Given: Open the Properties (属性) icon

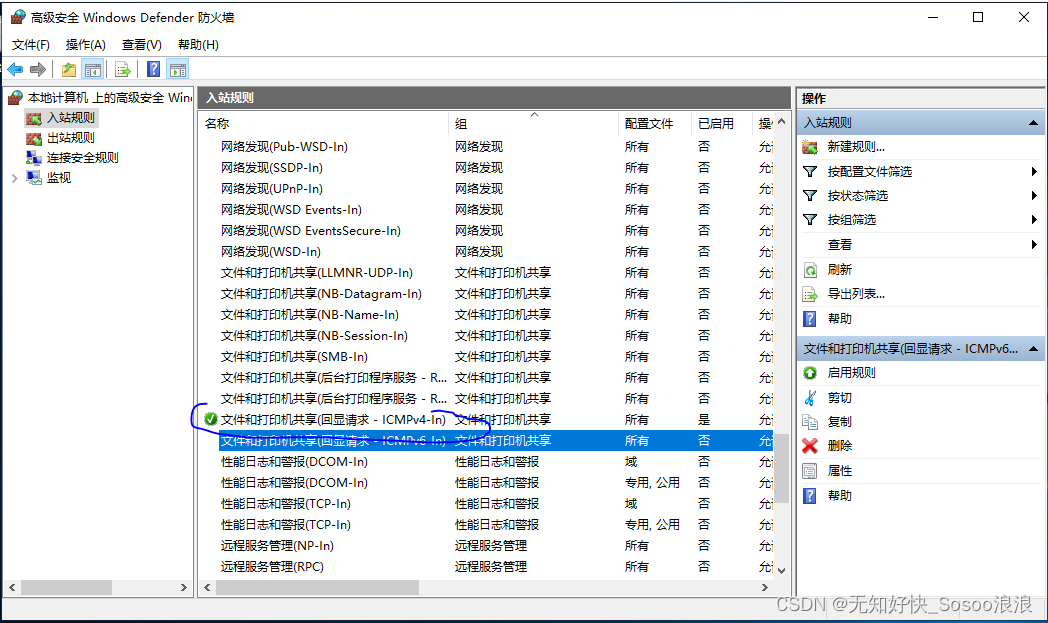Looking at the screenshot, I should 810,471.
